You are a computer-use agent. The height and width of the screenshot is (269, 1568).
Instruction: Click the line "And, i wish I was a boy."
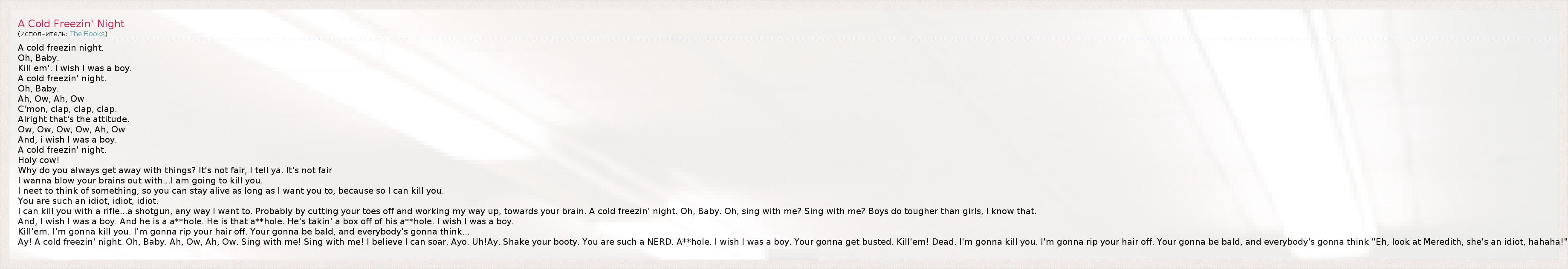pyautogui.click(x=67, y=140)
